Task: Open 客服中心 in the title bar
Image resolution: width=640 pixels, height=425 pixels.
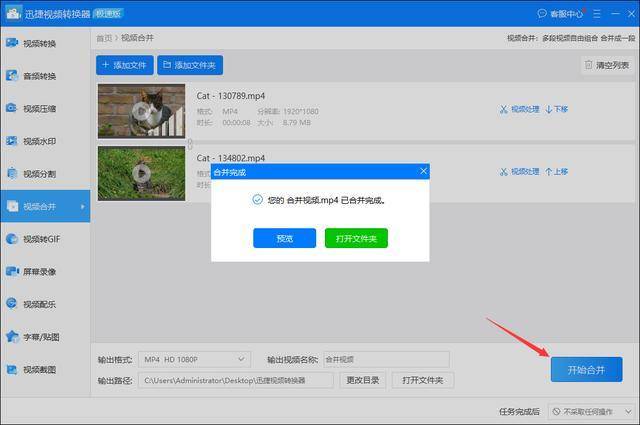Action: pyautogui.click(x=560, y=14)
